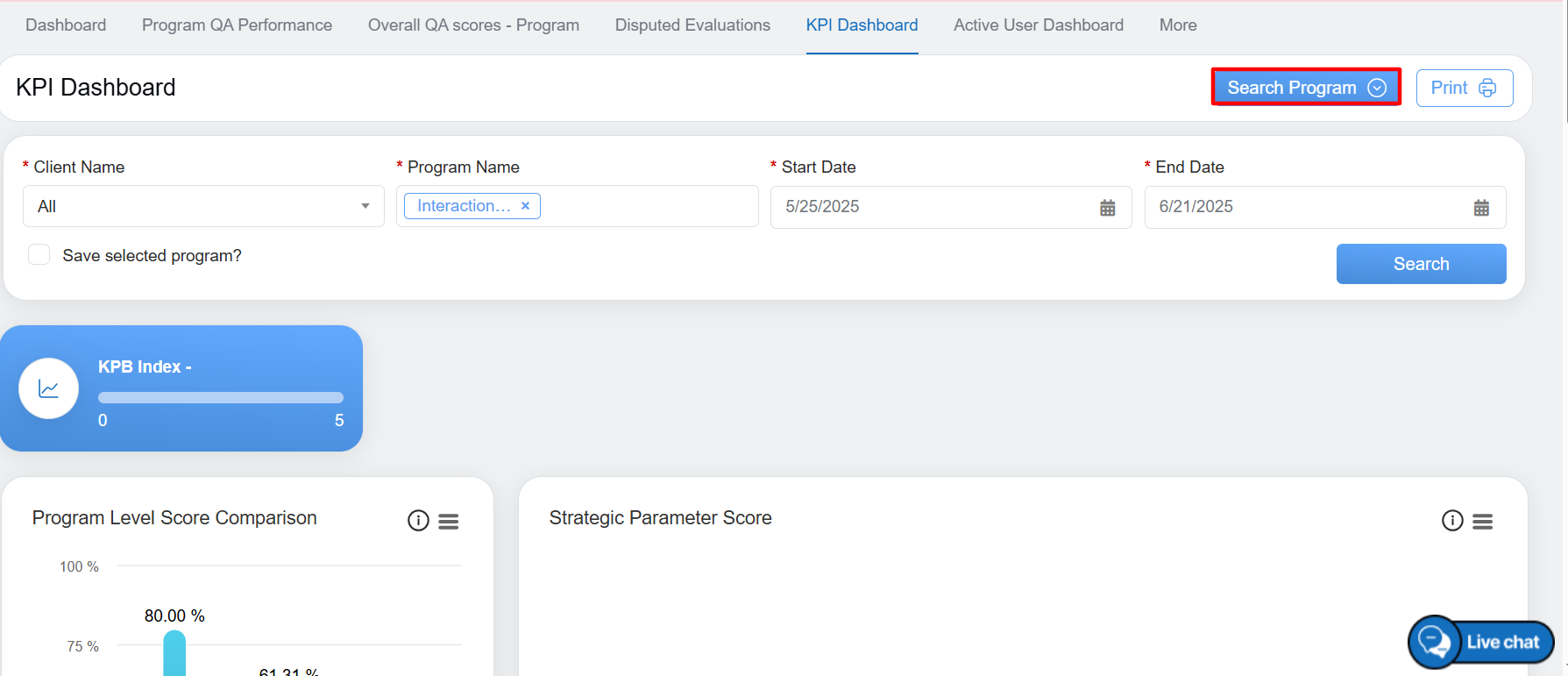
Task: Show info for Strategic Parameter Score
Action: coord(1452,521)
